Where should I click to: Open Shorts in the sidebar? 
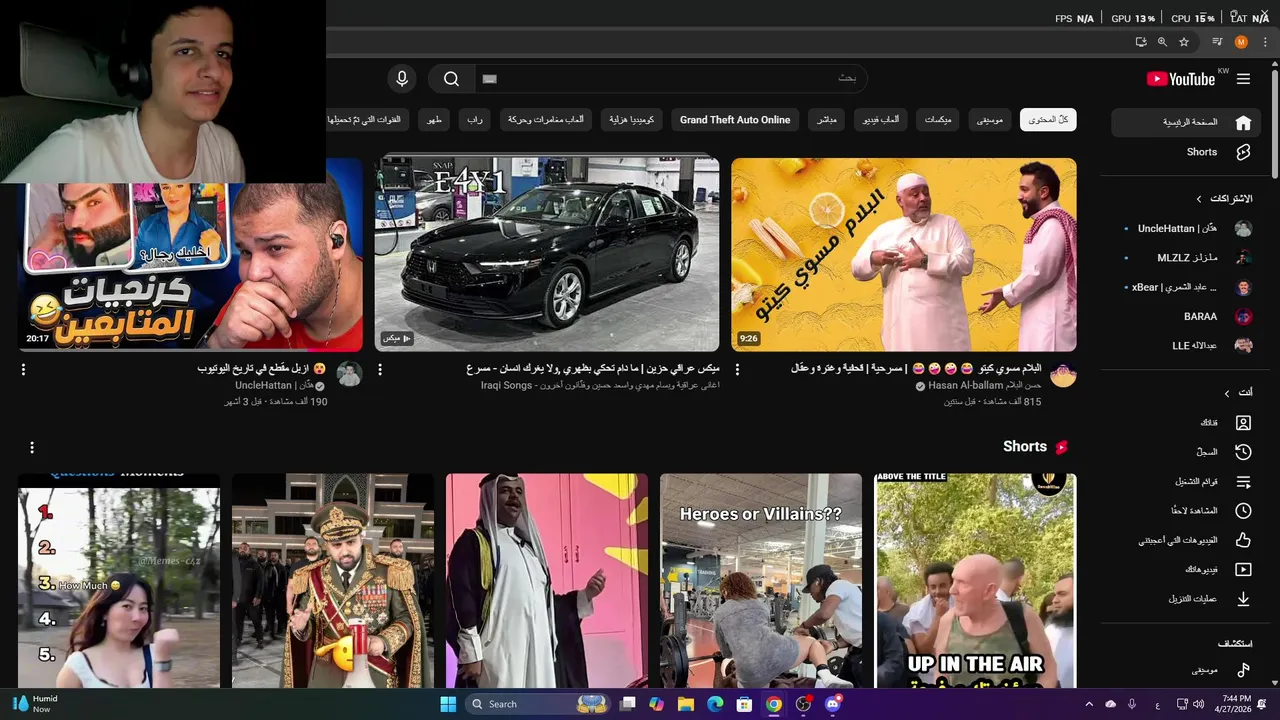coord(1186,152)
